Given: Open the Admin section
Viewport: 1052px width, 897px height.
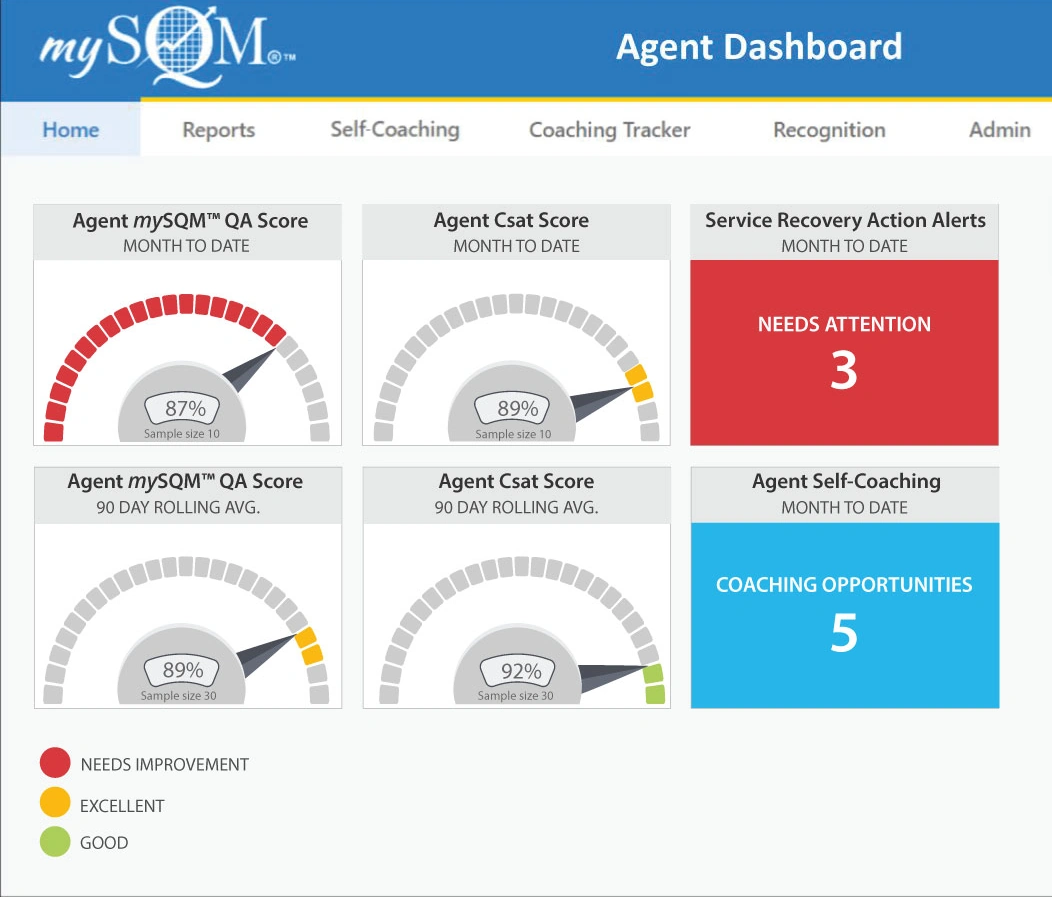Looking at the screenshot, I should pyautogui.click(x=999, y=129).
